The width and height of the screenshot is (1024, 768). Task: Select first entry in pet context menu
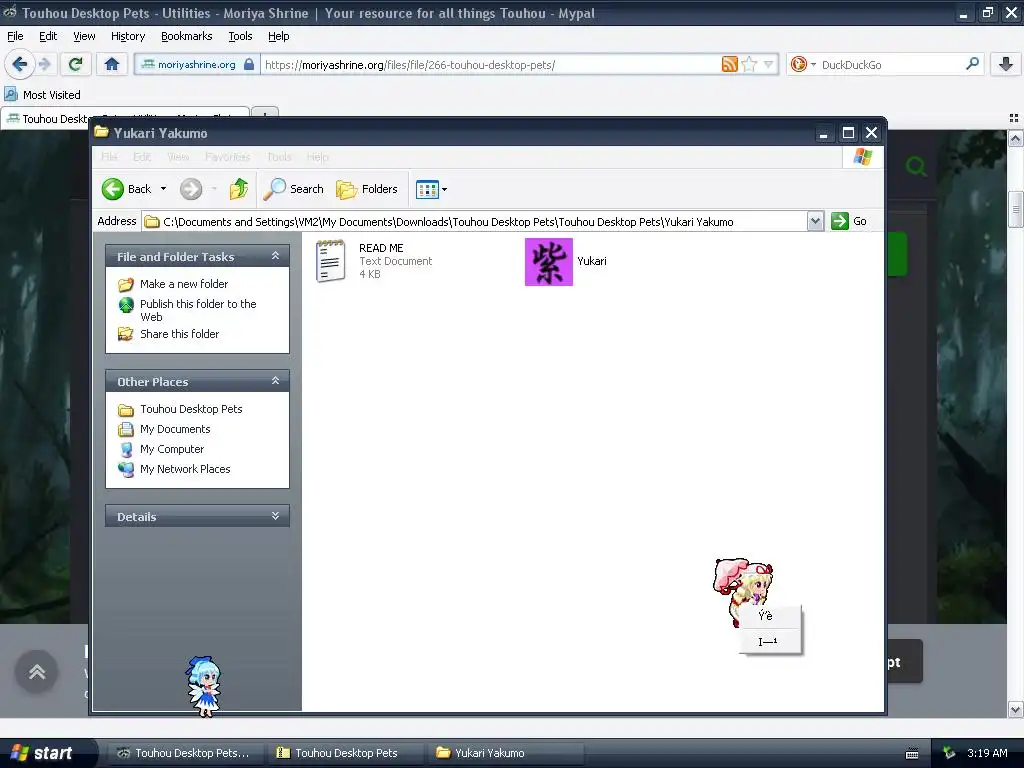click(770, 616)
